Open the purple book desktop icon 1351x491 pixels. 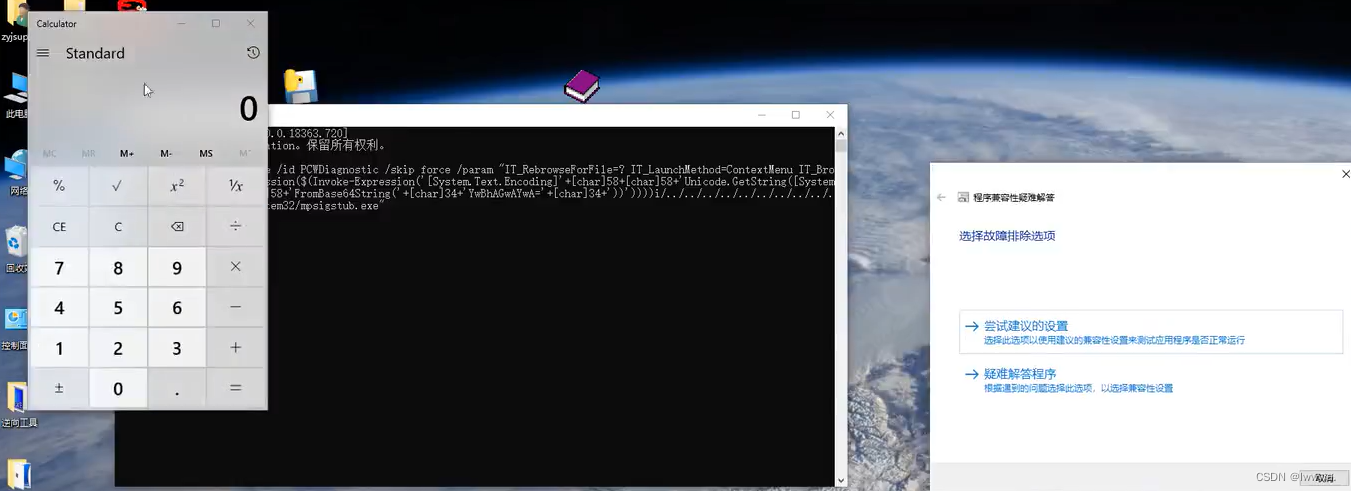pyautogui.click(x=582, y=86)
